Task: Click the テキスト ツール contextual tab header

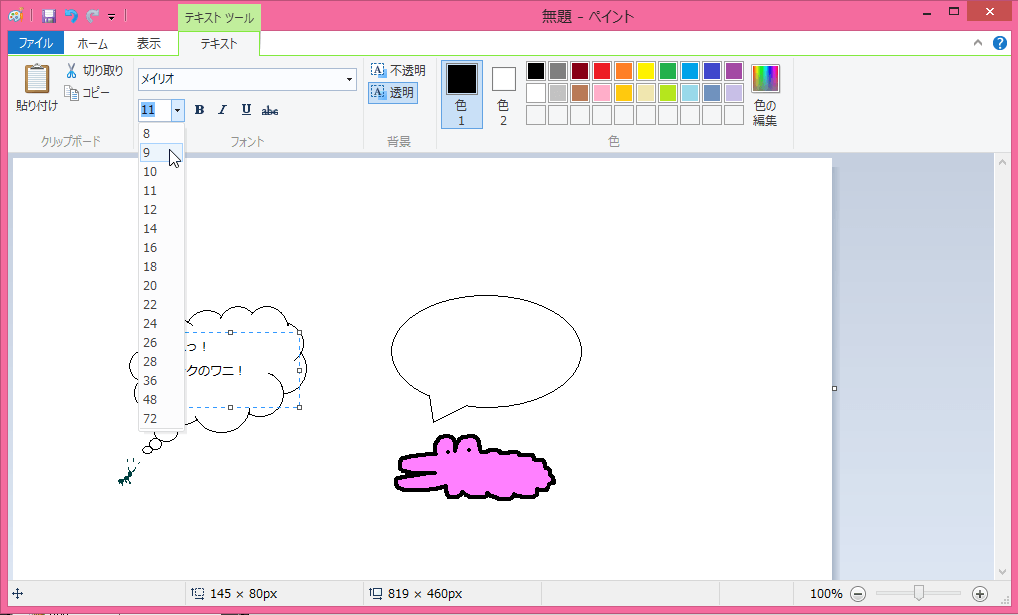Action: pos(219,18)
